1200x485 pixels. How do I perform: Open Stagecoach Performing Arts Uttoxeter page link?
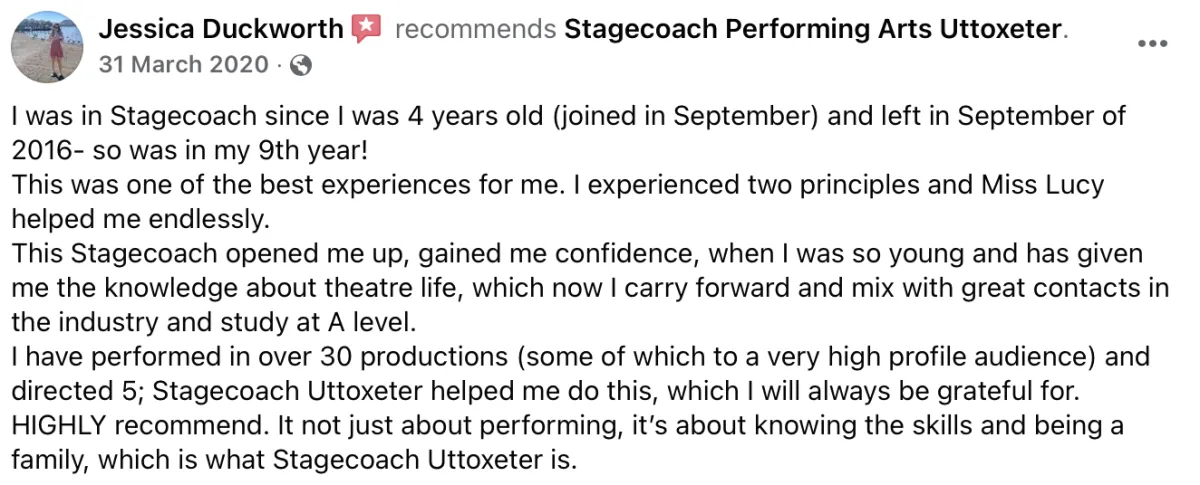[x=812, y=30]
